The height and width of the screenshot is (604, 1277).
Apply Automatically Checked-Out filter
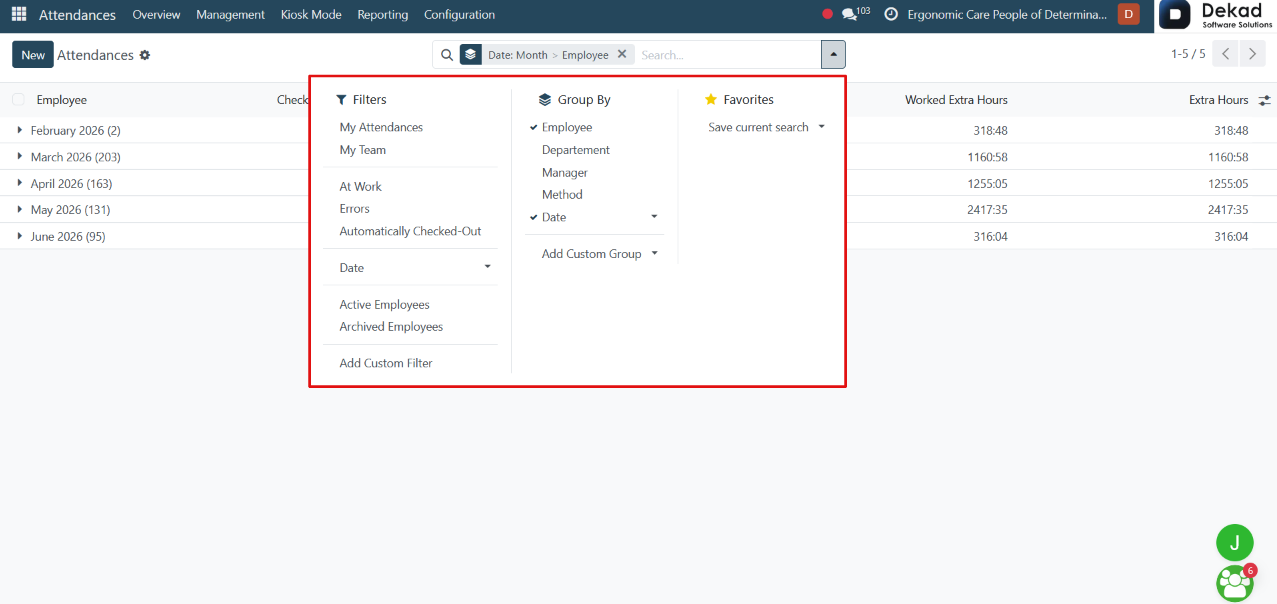click(410, 231)
